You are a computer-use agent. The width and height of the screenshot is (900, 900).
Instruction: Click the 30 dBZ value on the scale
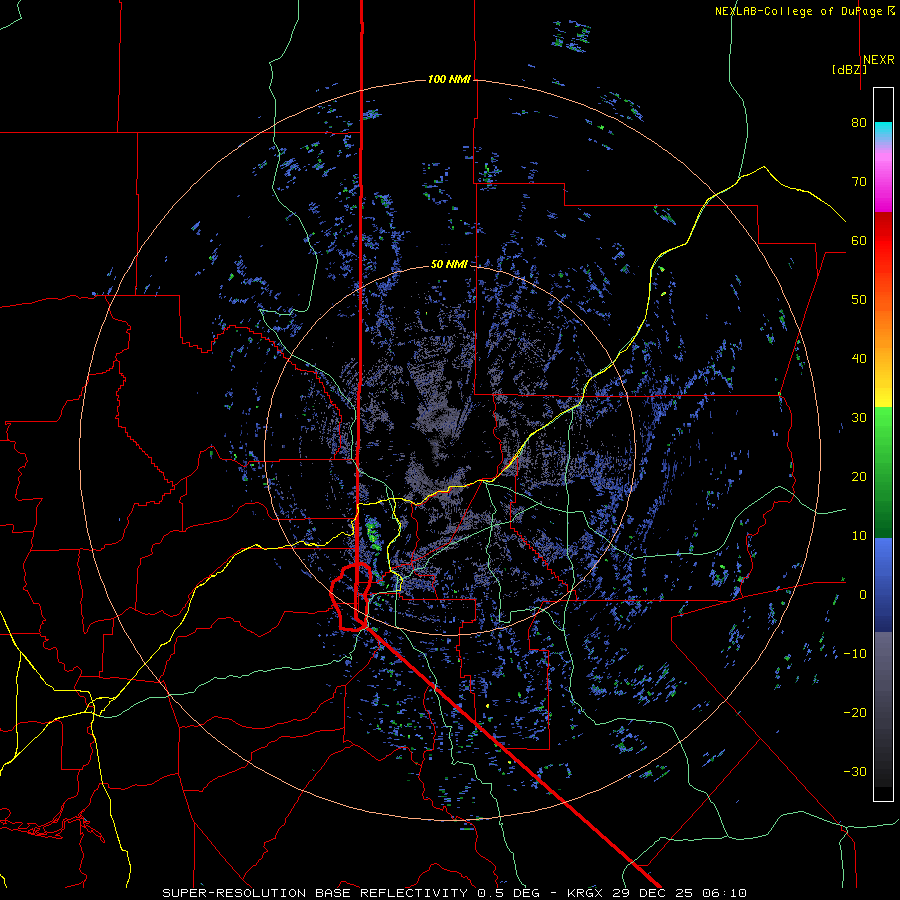pos(859,418)
